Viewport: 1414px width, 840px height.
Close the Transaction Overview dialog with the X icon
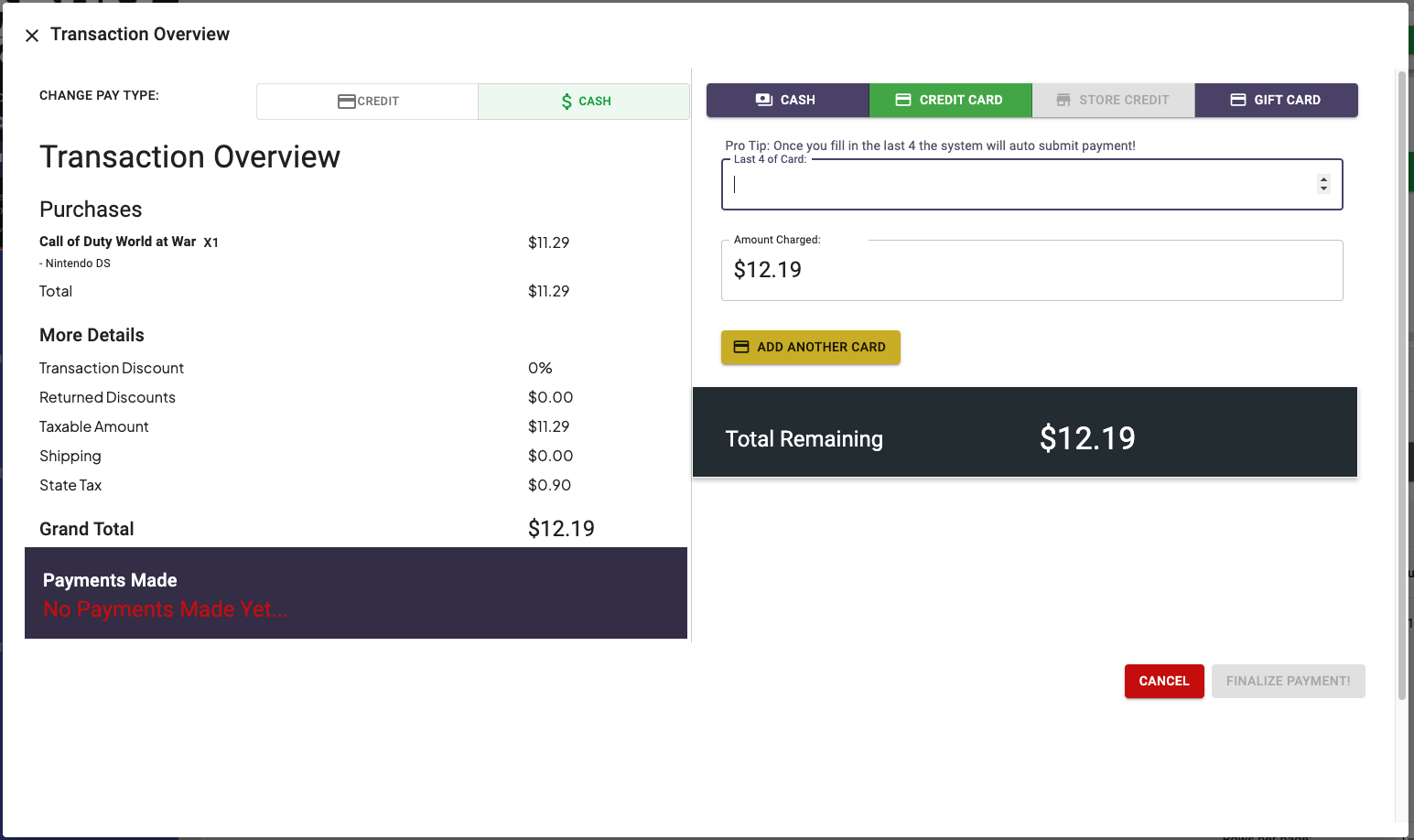coord(32,35)
